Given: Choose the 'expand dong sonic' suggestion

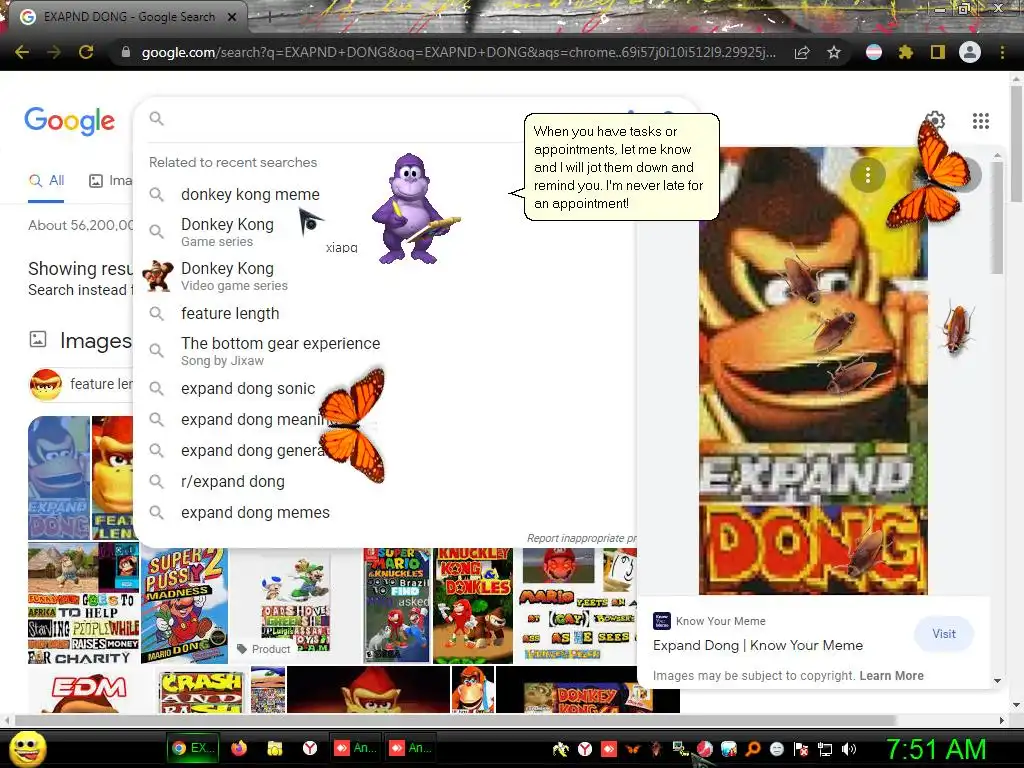Looking at the screenshot, I should tap(248, 389).
